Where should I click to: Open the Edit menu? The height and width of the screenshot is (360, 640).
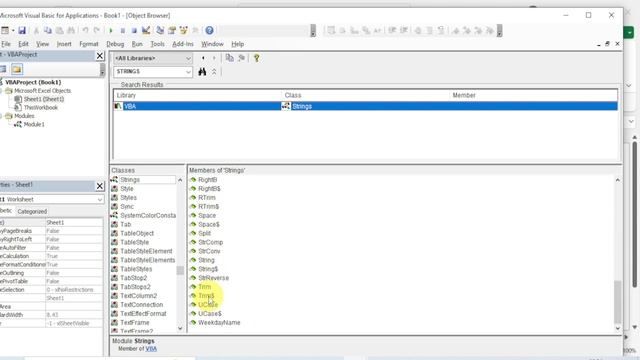23,44
